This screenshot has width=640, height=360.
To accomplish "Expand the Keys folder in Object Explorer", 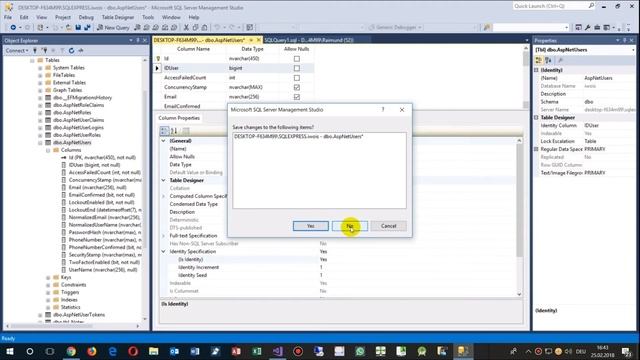I will (48, 278).
